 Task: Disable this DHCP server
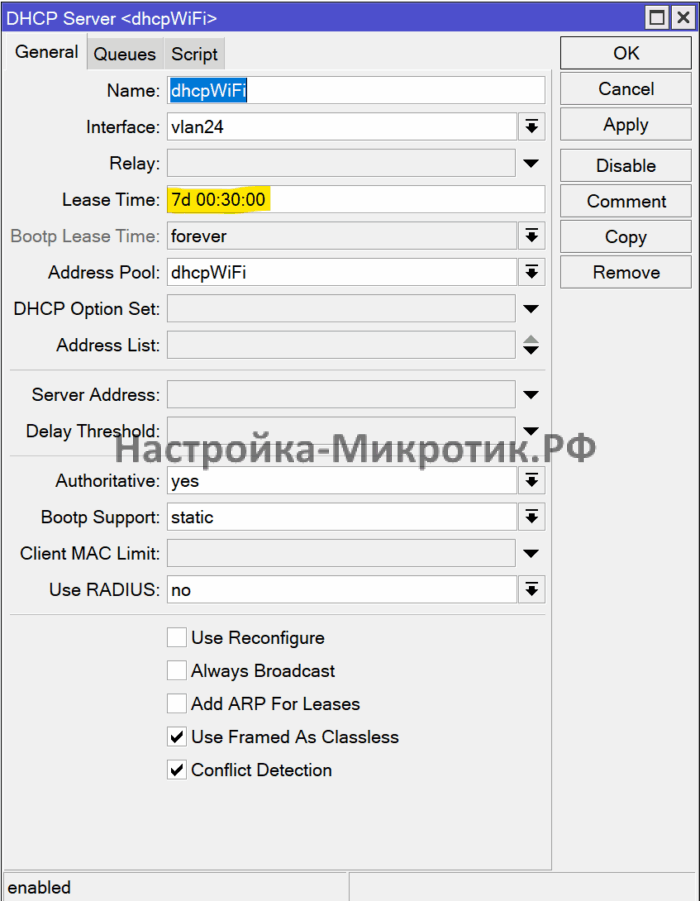pos(625,165)
